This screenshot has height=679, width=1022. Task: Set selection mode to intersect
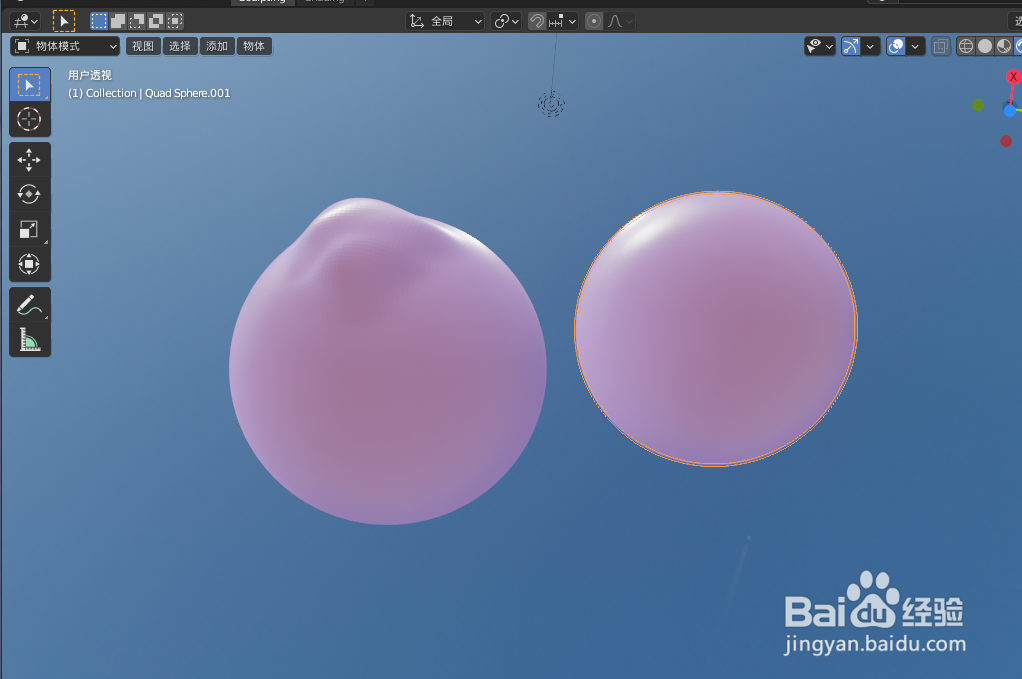[175, 22]
